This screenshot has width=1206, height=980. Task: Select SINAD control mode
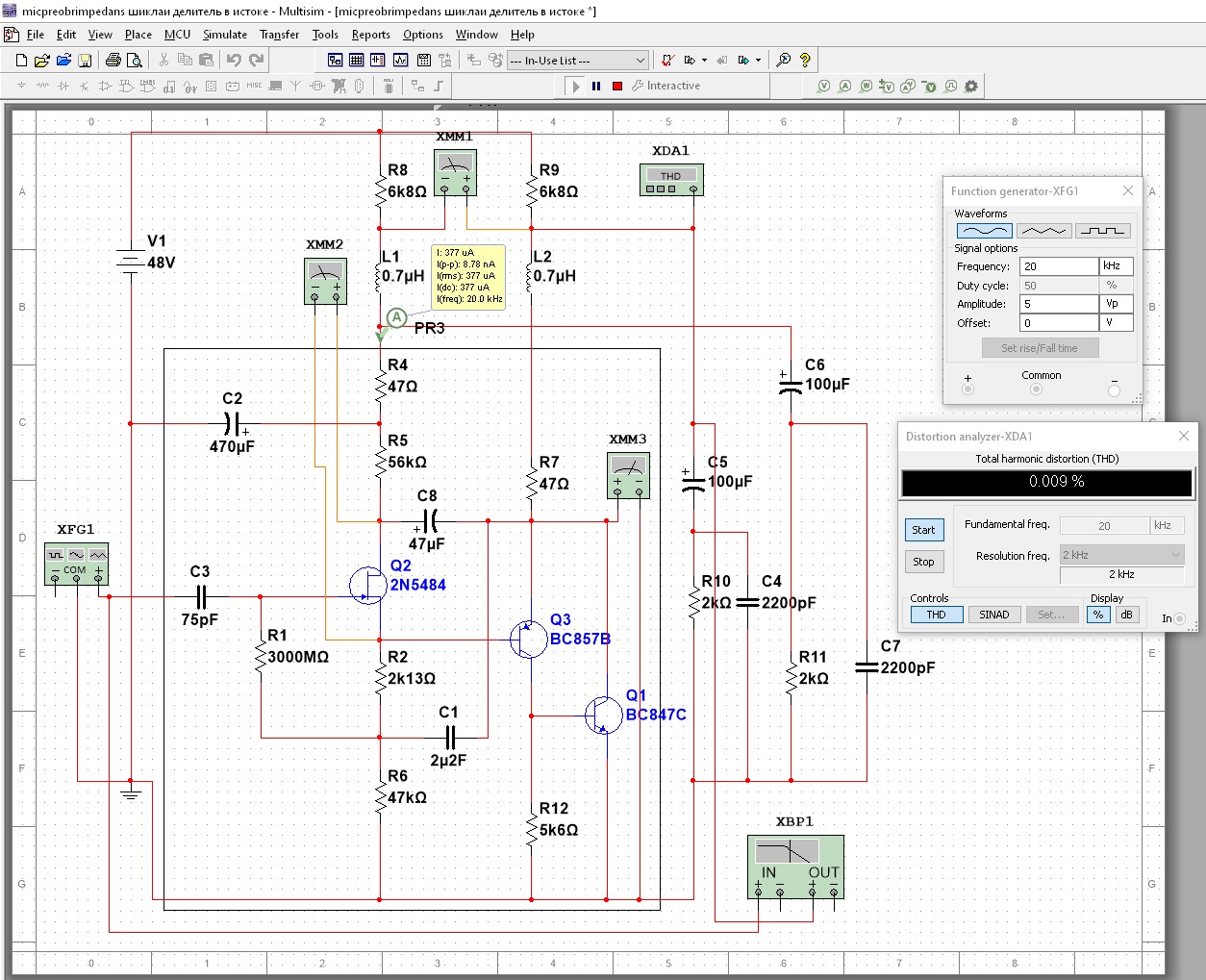[993, 615]
